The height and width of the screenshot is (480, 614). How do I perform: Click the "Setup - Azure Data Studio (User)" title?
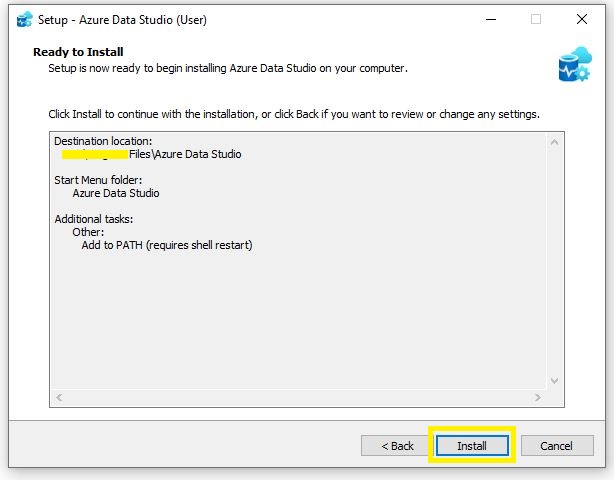click(123, 19)
